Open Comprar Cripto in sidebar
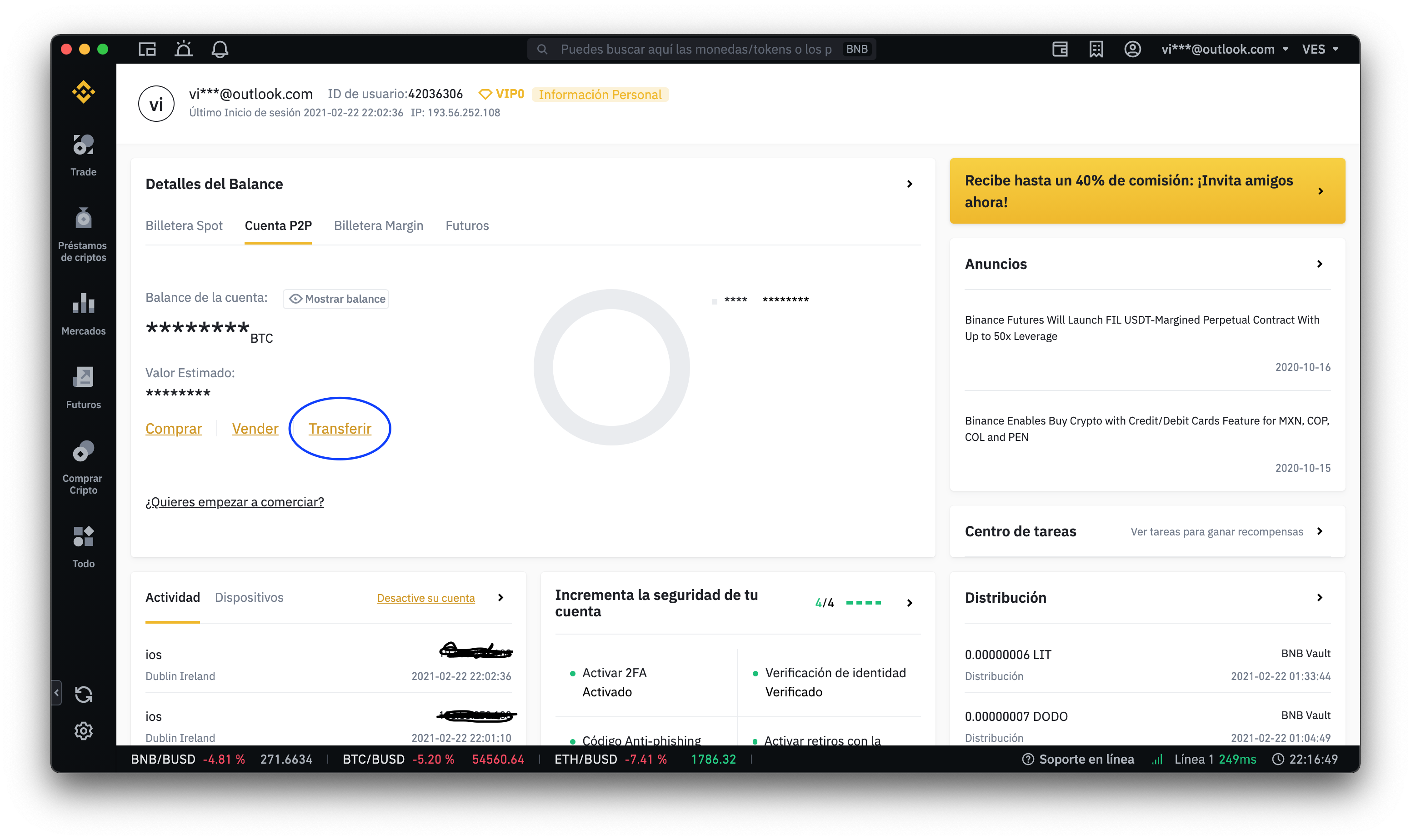The height and width of the screenshot is (840, 1411). click(x=83, y=468)
